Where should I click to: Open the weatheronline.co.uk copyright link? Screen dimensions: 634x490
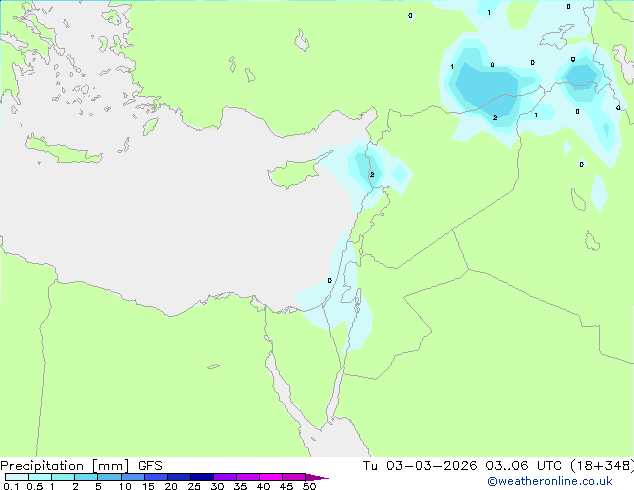549,481
